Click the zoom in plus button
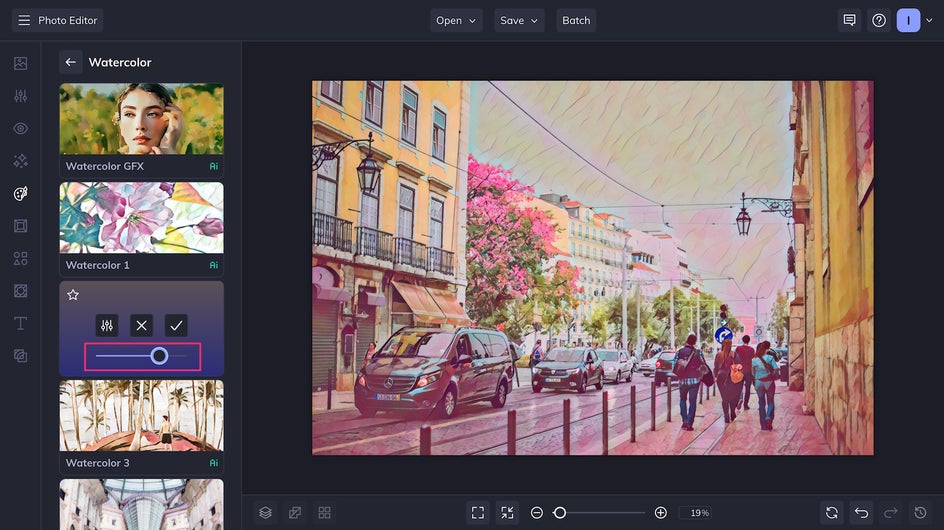The height and width of the screenshot is (530, 944). 660,512
